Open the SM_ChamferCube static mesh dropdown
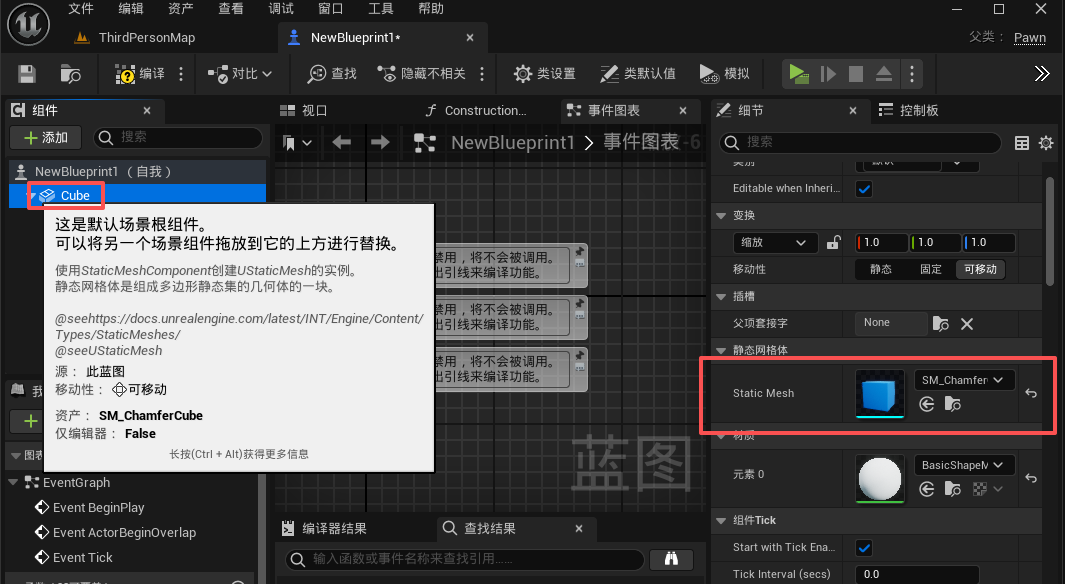 pyautogui.click(x=964, y=380)
